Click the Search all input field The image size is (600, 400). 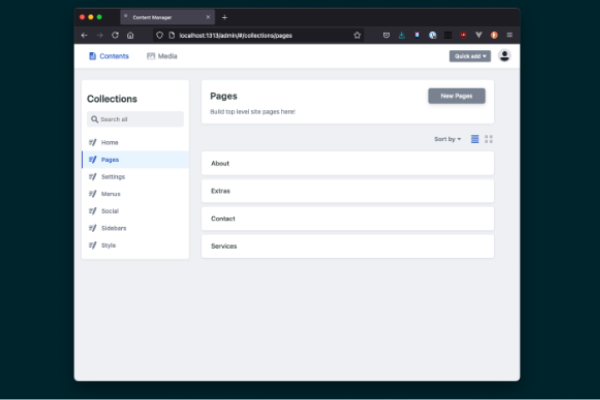point(135,119)
